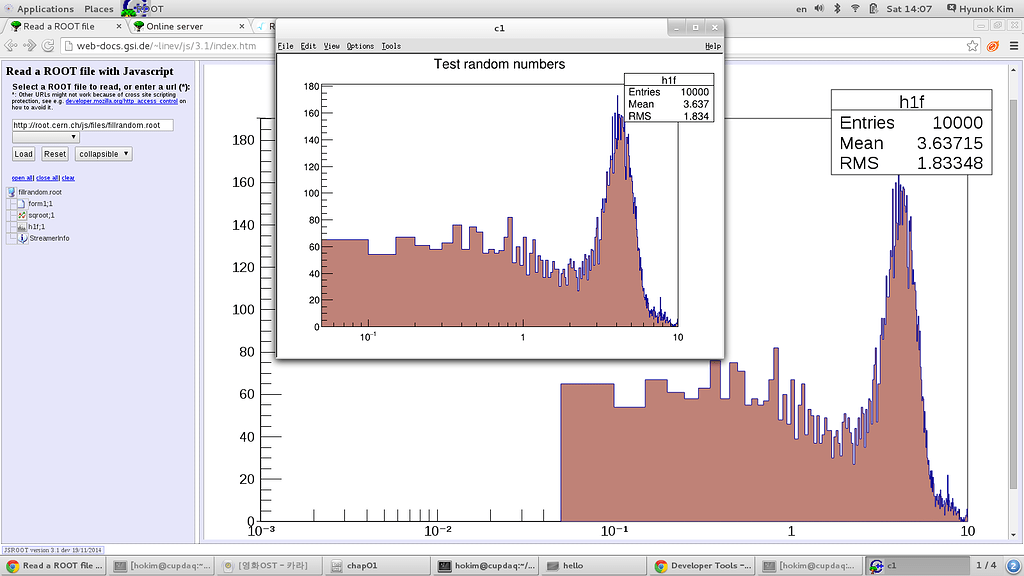Click the Reset button

55,153
